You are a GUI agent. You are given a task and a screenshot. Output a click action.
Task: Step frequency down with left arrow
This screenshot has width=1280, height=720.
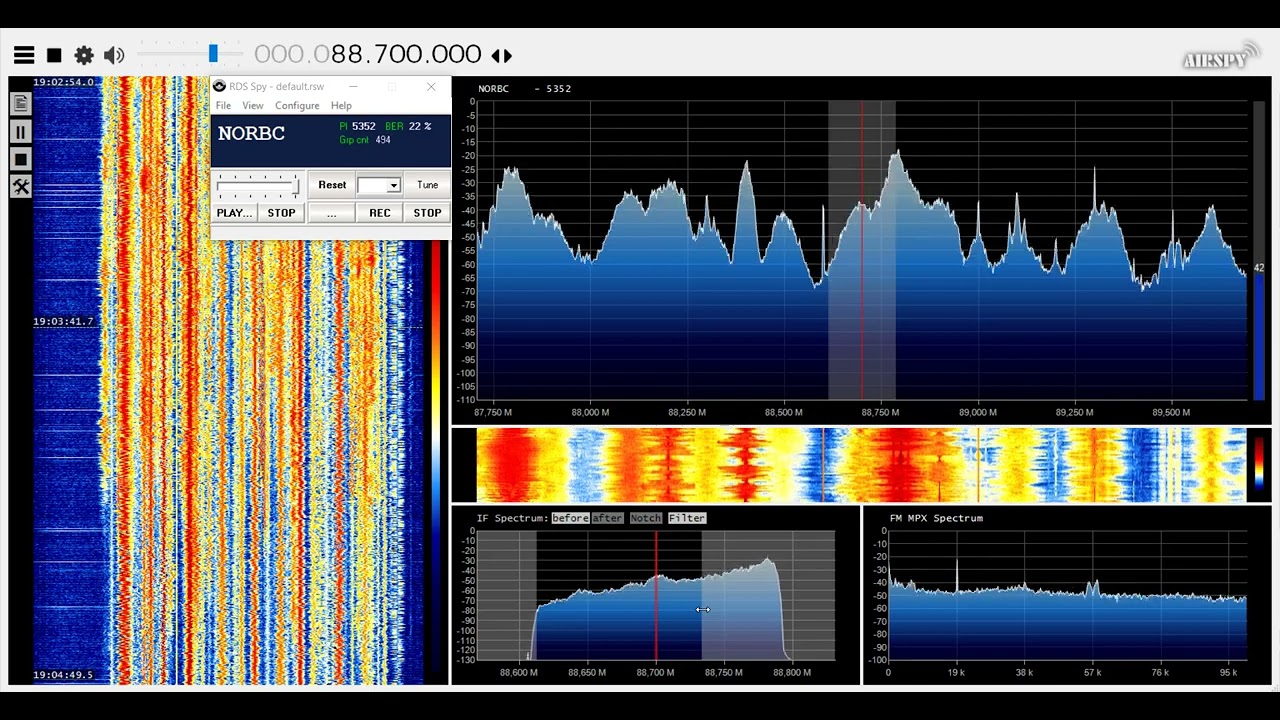point(496,56)
